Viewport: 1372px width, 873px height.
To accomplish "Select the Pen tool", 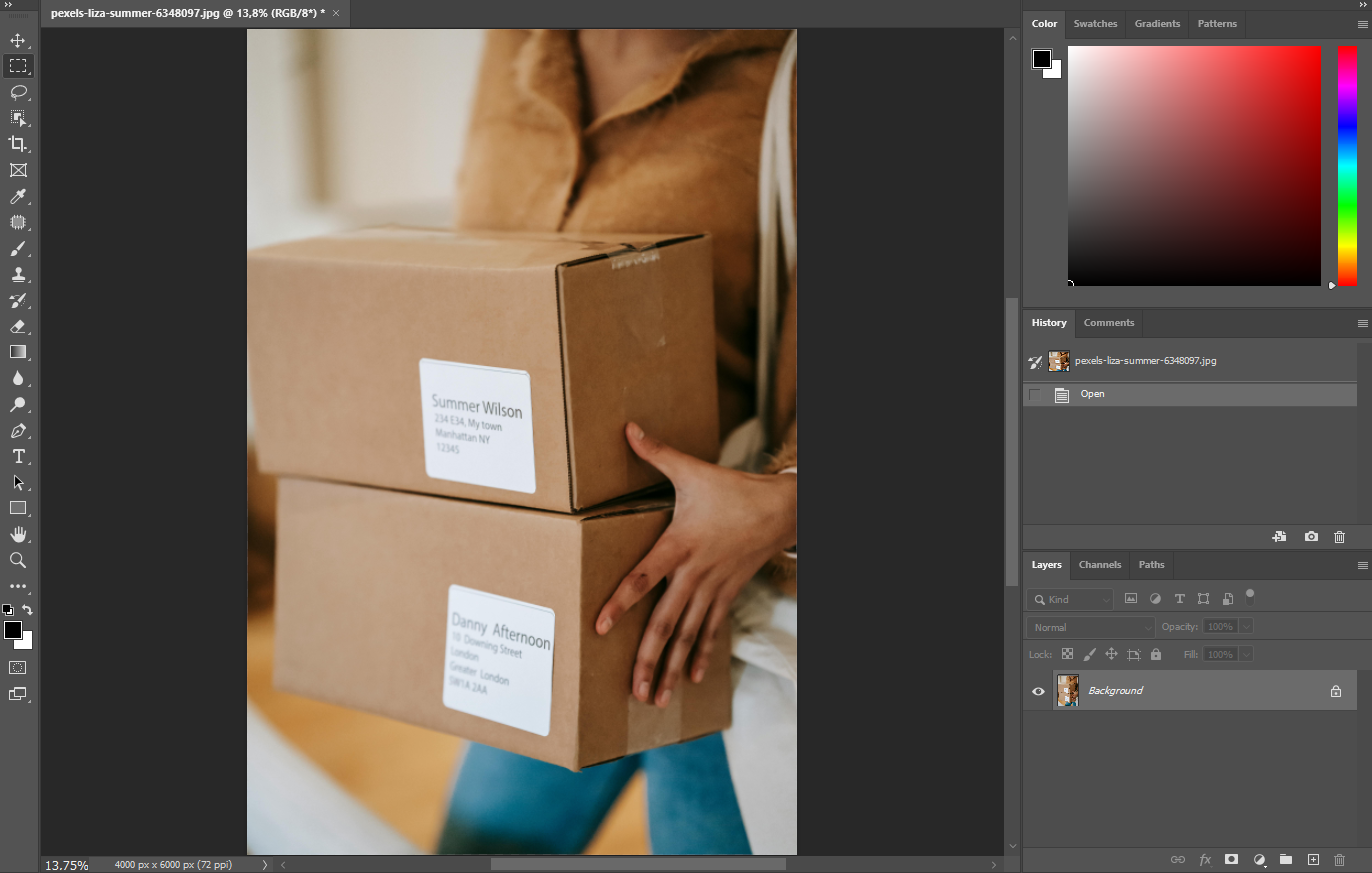I will [18, 430].
